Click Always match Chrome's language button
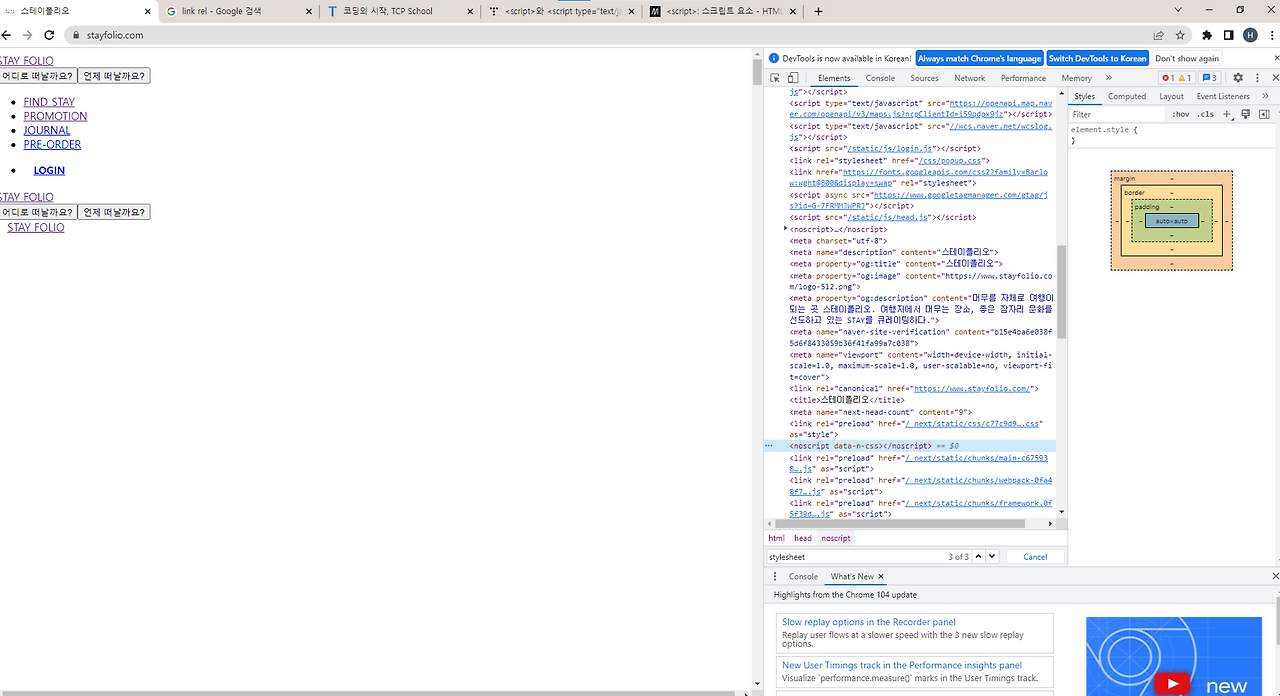1280x696 pixels. pyautogui.click(x=979, y=58)
